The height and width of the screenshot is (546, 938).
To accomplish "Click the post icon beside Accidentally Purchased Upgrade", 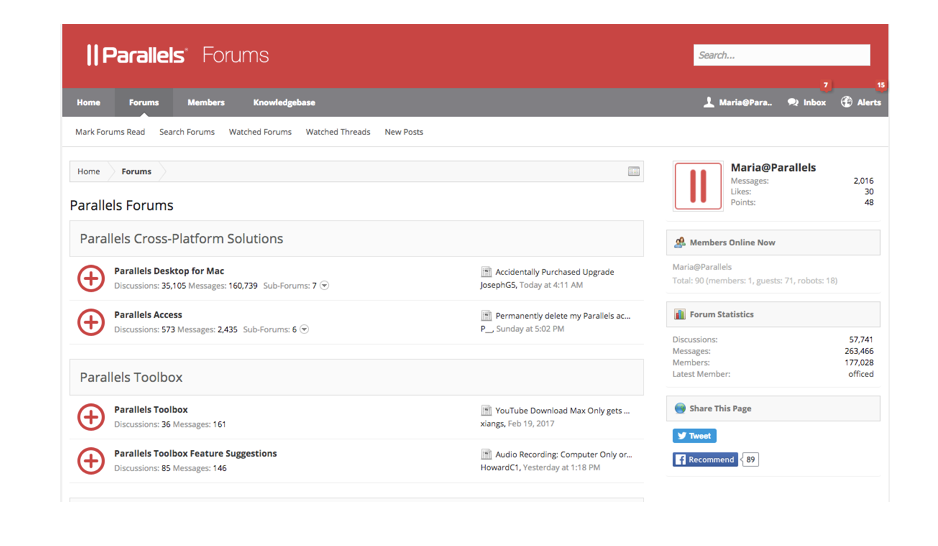I will click(x=486, y=272).
